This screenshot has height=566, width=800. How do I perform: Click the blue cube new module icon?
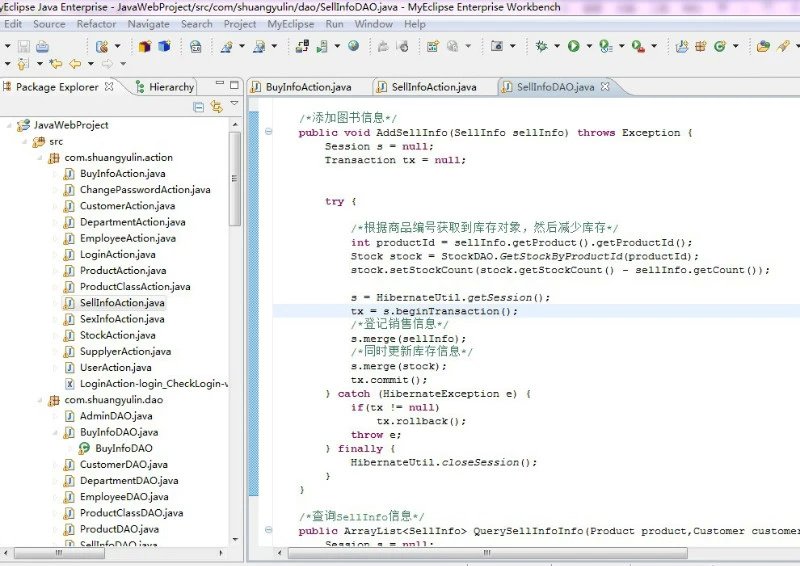click(x=164, y=46)
